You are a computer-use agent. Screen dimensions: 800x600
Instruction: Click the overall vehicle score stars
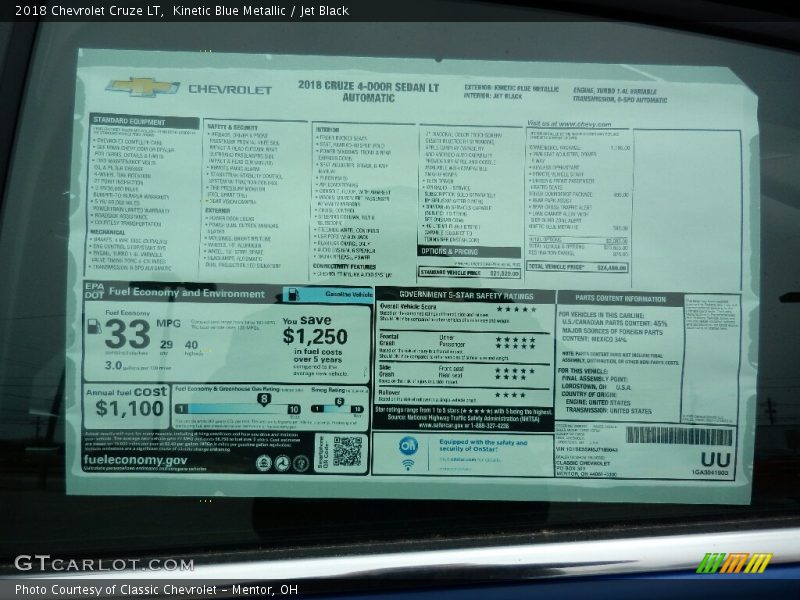point(516,309)
